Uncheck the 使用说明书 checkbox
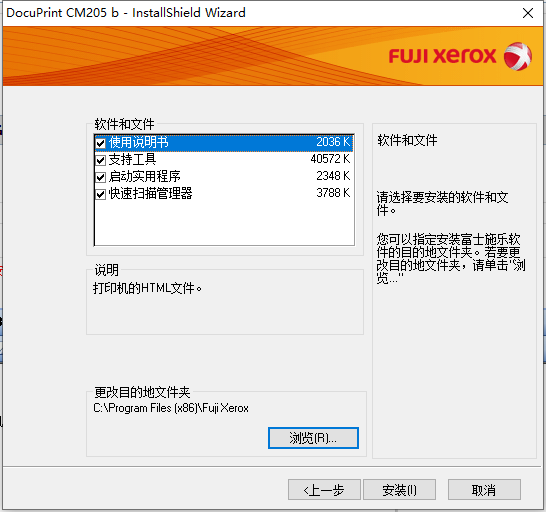This screenshot has height=512, width=546. (x=101, y=143)
